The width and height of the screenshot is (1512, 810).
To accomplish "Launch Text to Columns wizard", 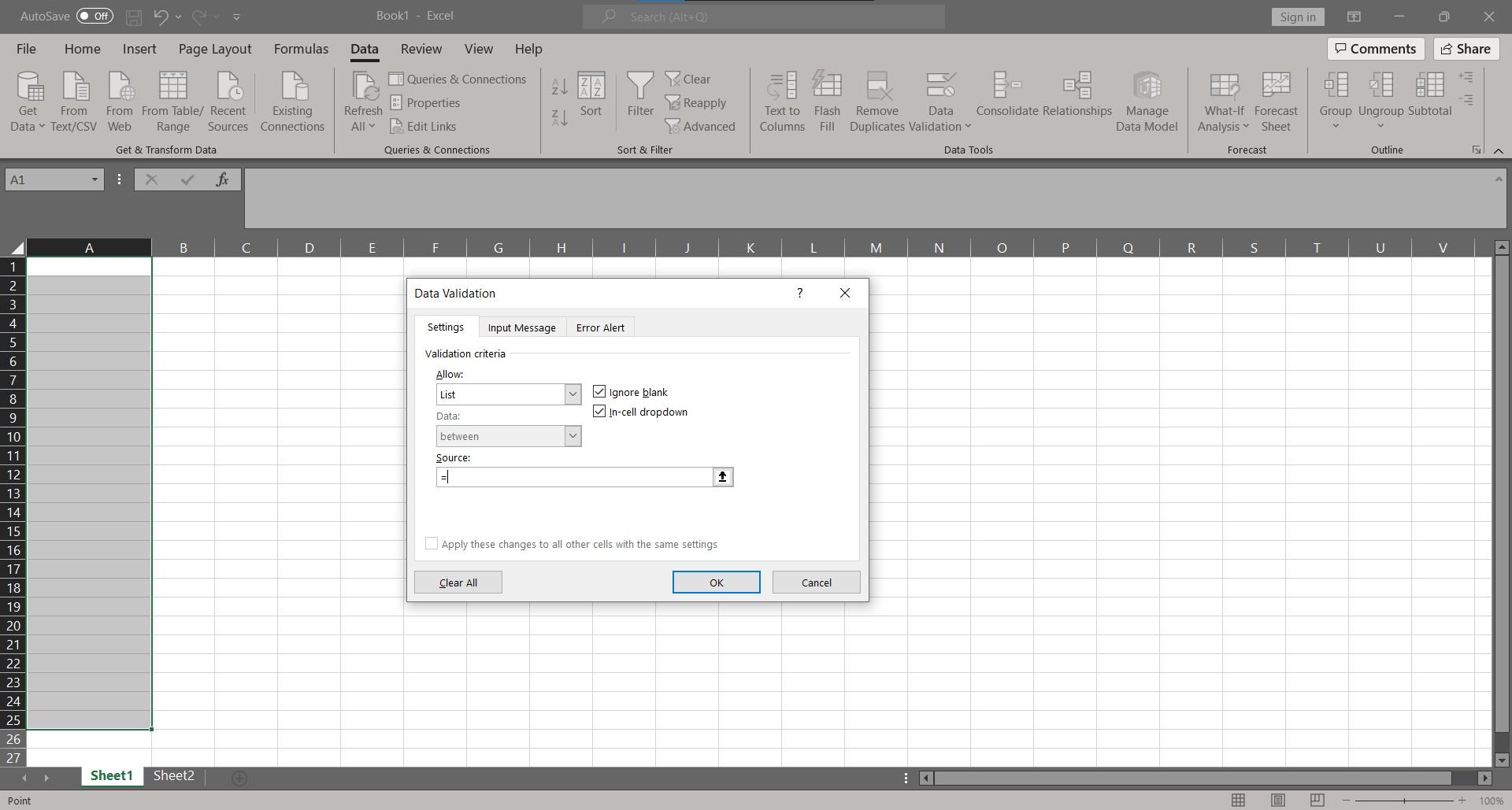I will click(x=782, y=102).
